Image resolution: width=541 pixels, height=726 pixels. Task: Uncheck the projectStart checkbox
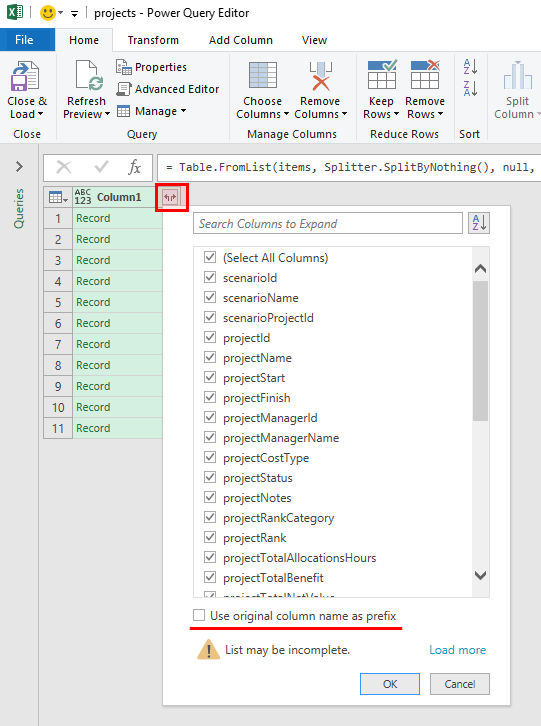pos(210,377)
